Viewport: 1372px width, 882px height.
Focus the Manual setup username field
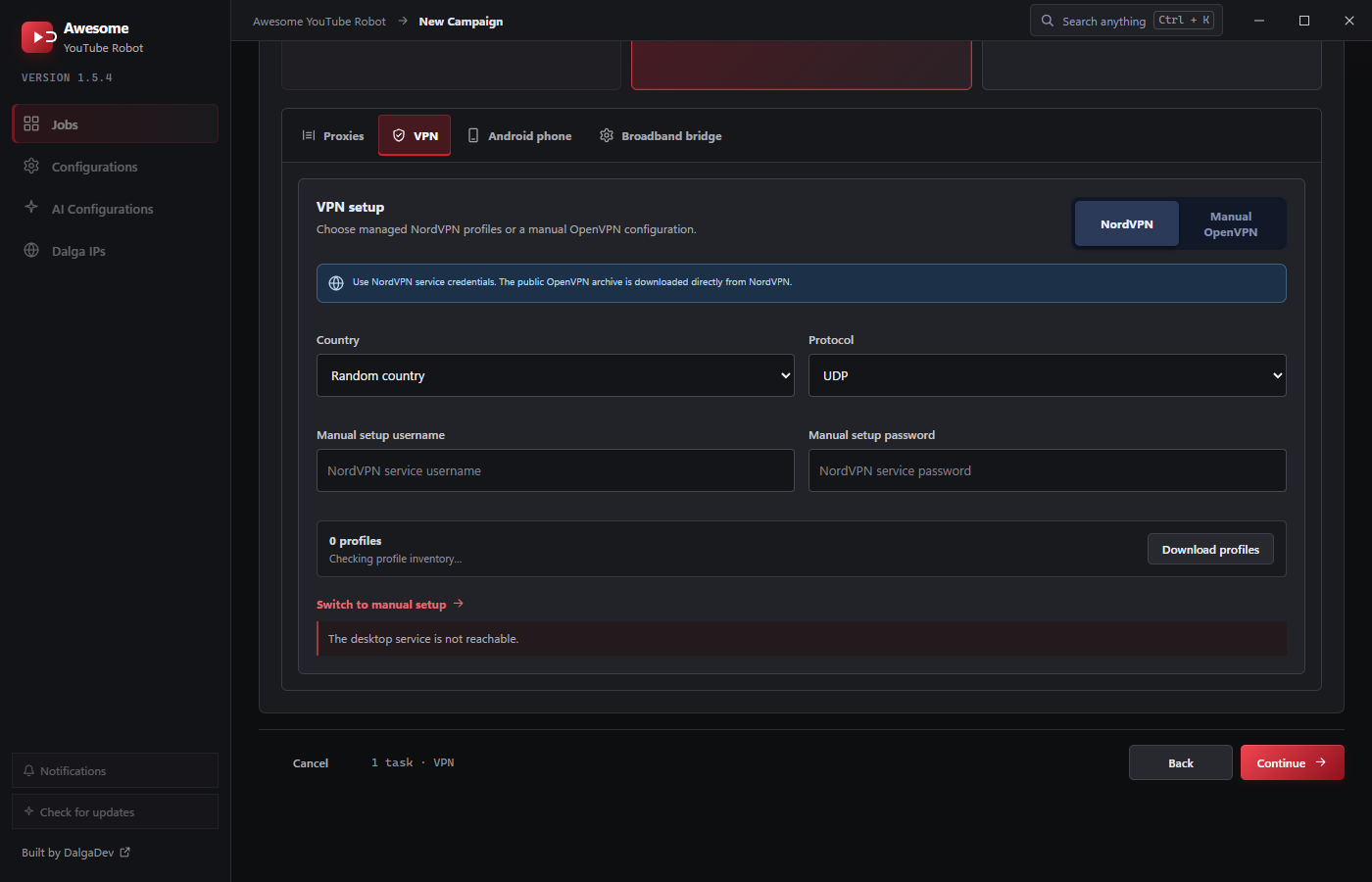pyautogui.click(x=556, y=470)
